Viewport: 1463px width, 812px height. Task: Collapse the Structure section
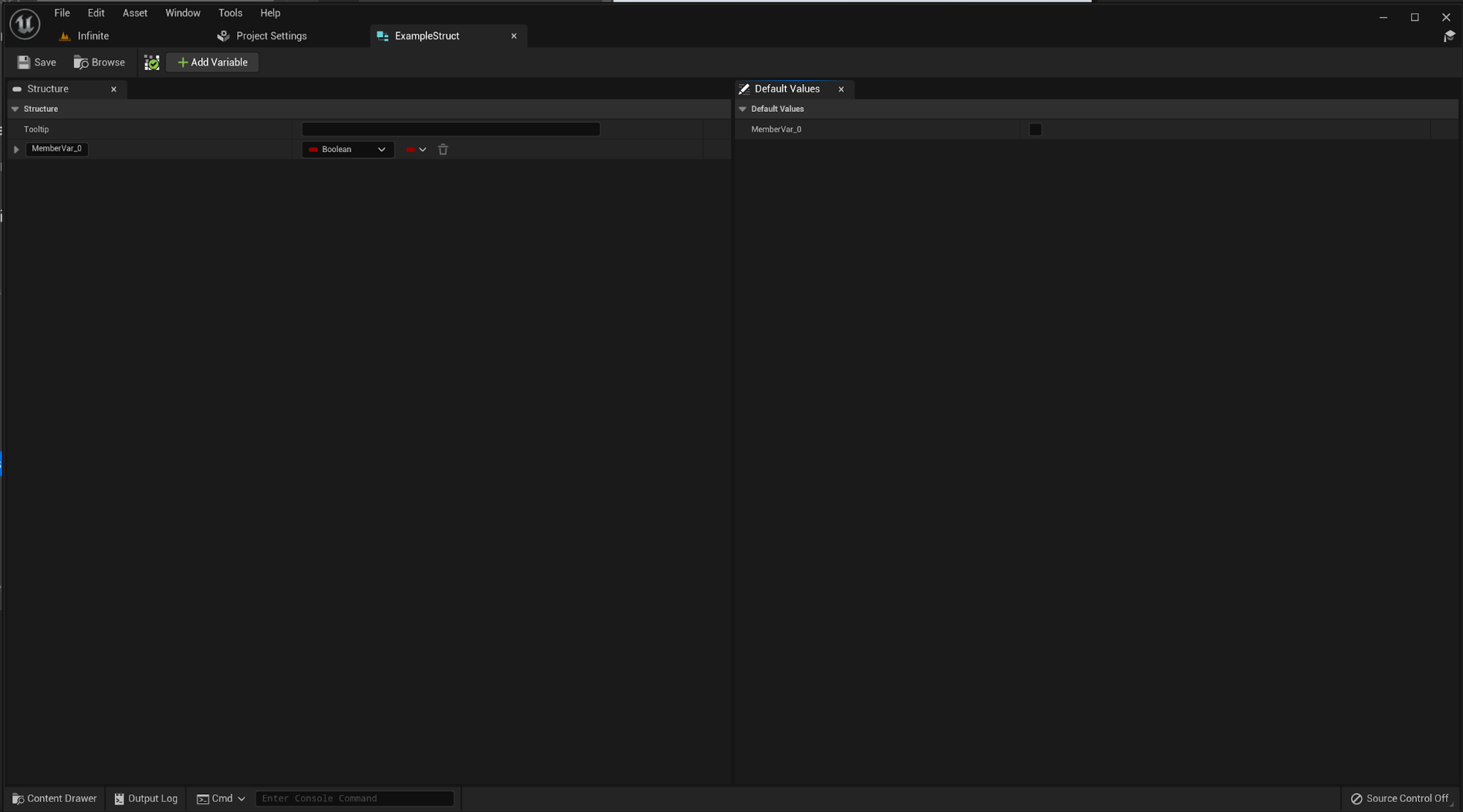click(15, 109)
